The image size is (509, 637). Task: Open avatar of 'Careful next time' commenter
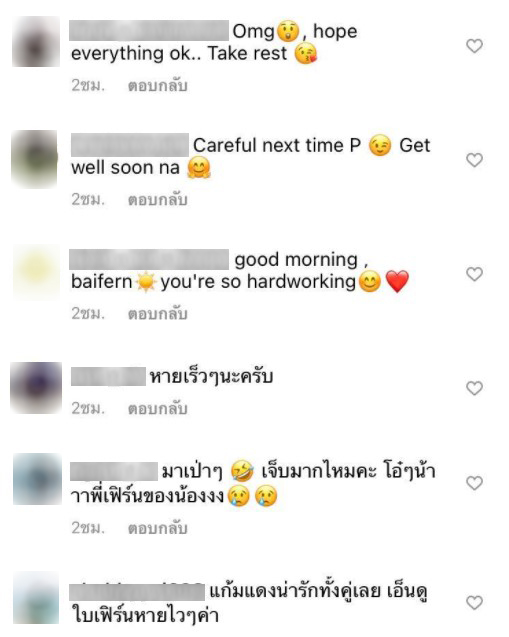click(x=35, y=159)
